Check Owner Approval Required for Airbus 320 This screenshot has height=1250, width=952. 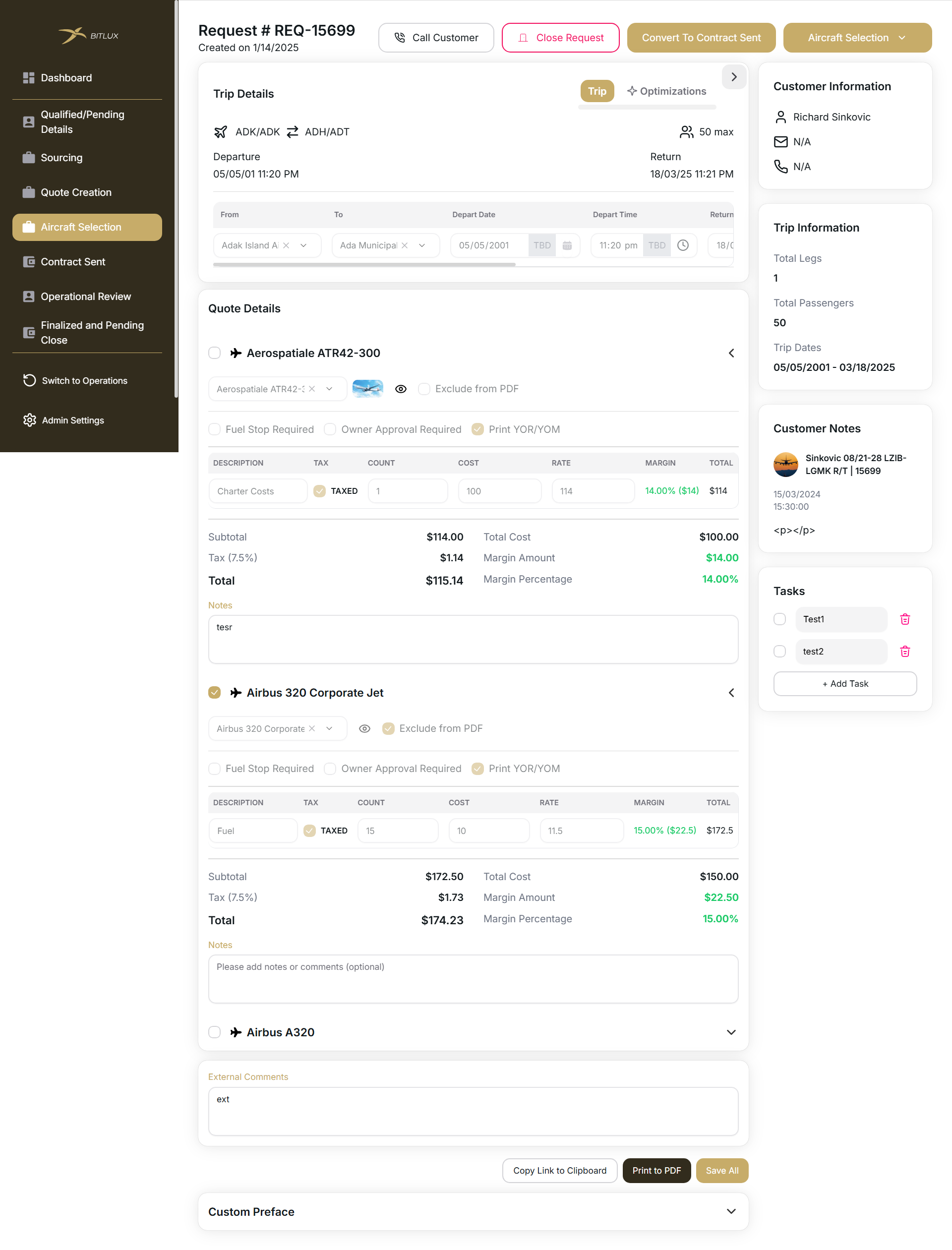(329, 769)
